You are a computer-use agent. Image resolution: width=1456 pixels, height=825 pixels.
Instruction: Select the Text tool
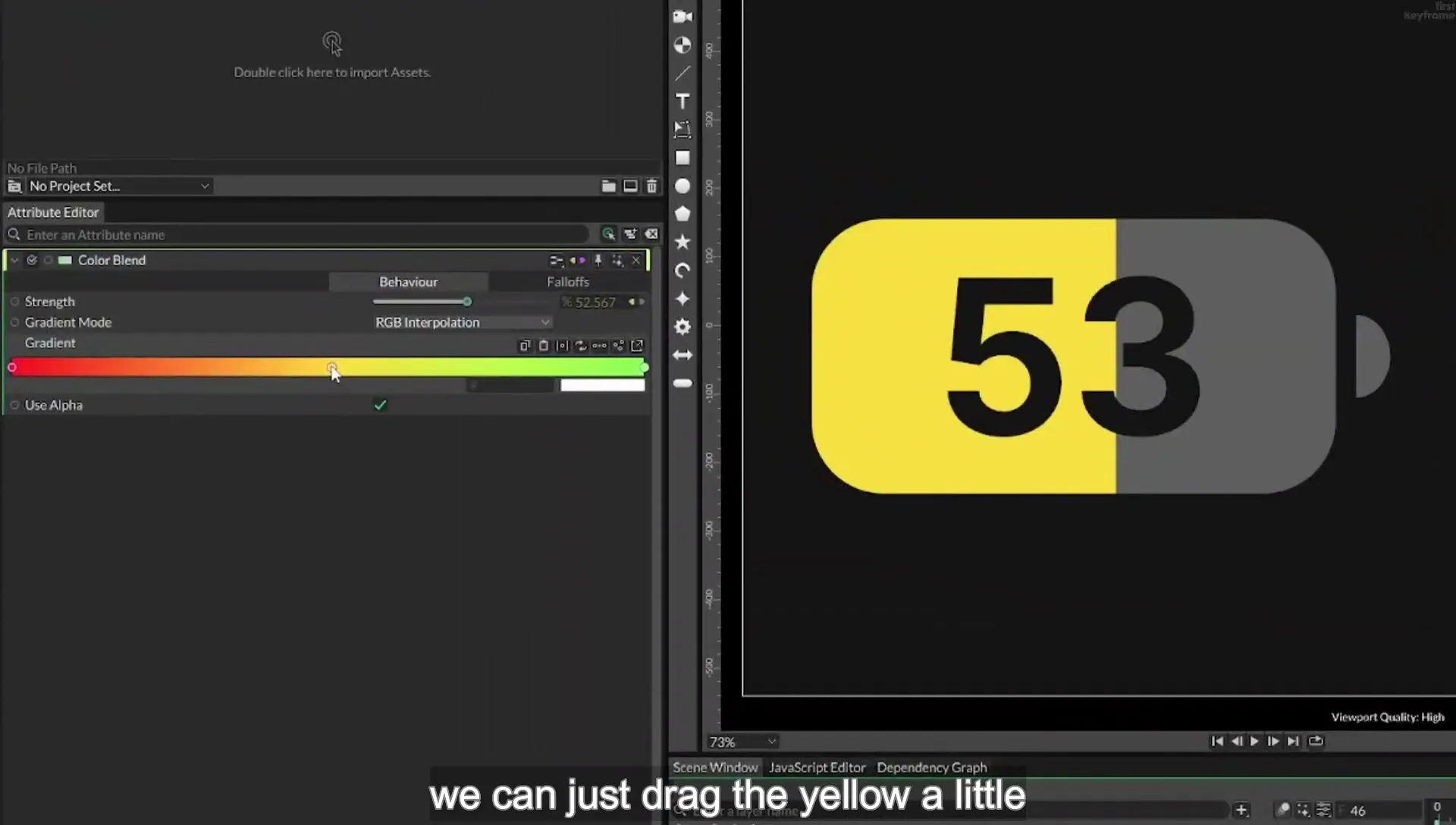point(682,102)
